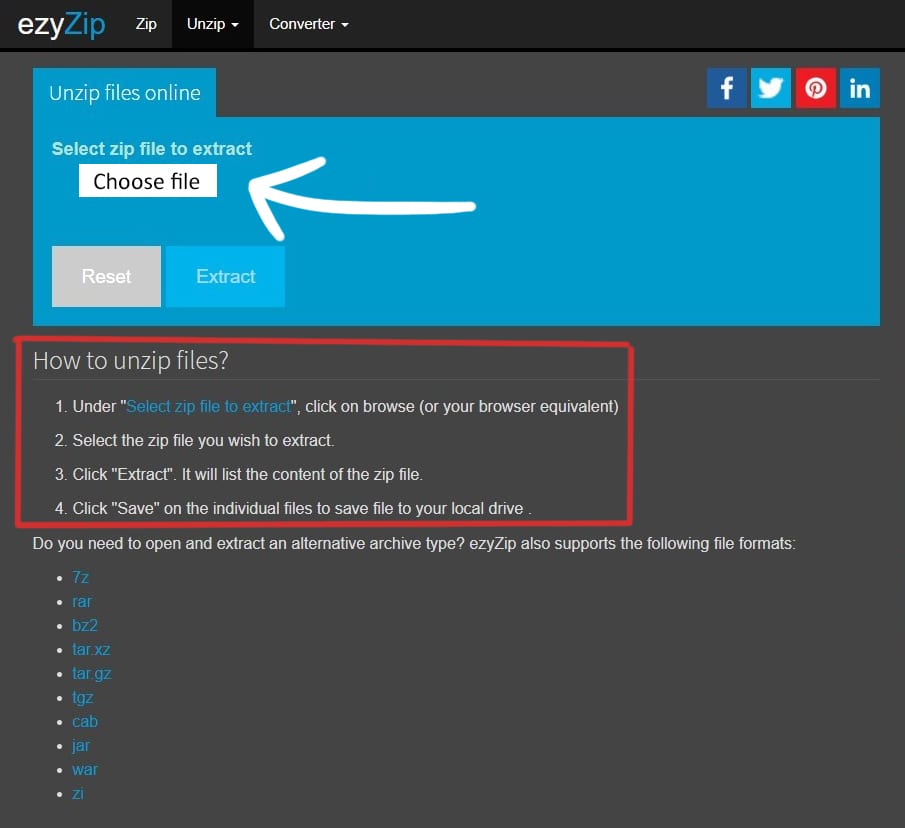This screenshot has height=828, width=905.
Task: Expand the Converter dropdown menu
Action: point(308,24)
